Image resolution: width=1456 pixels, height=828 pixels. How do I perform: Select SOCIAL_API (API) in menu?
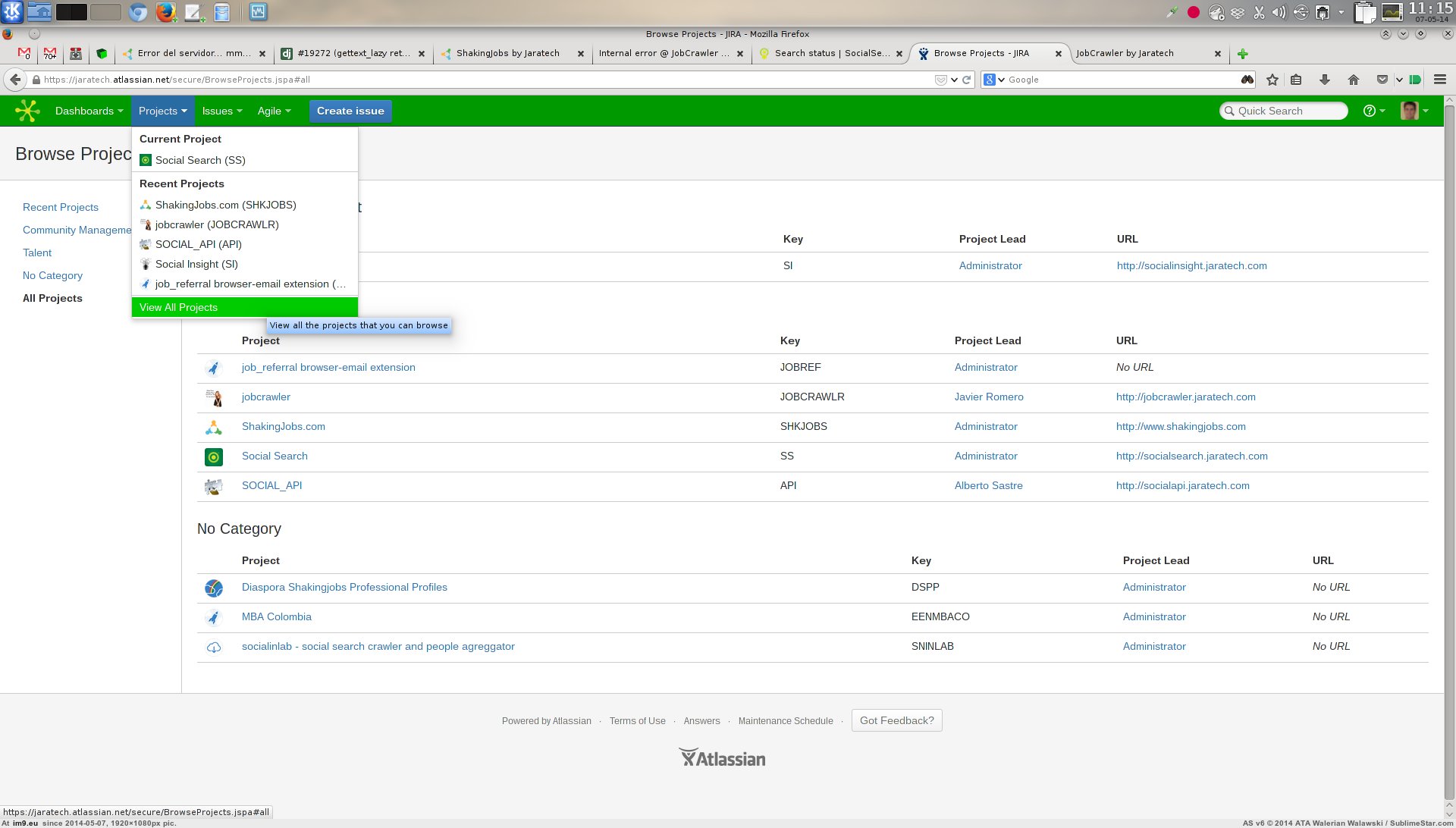tap(244, 244)
